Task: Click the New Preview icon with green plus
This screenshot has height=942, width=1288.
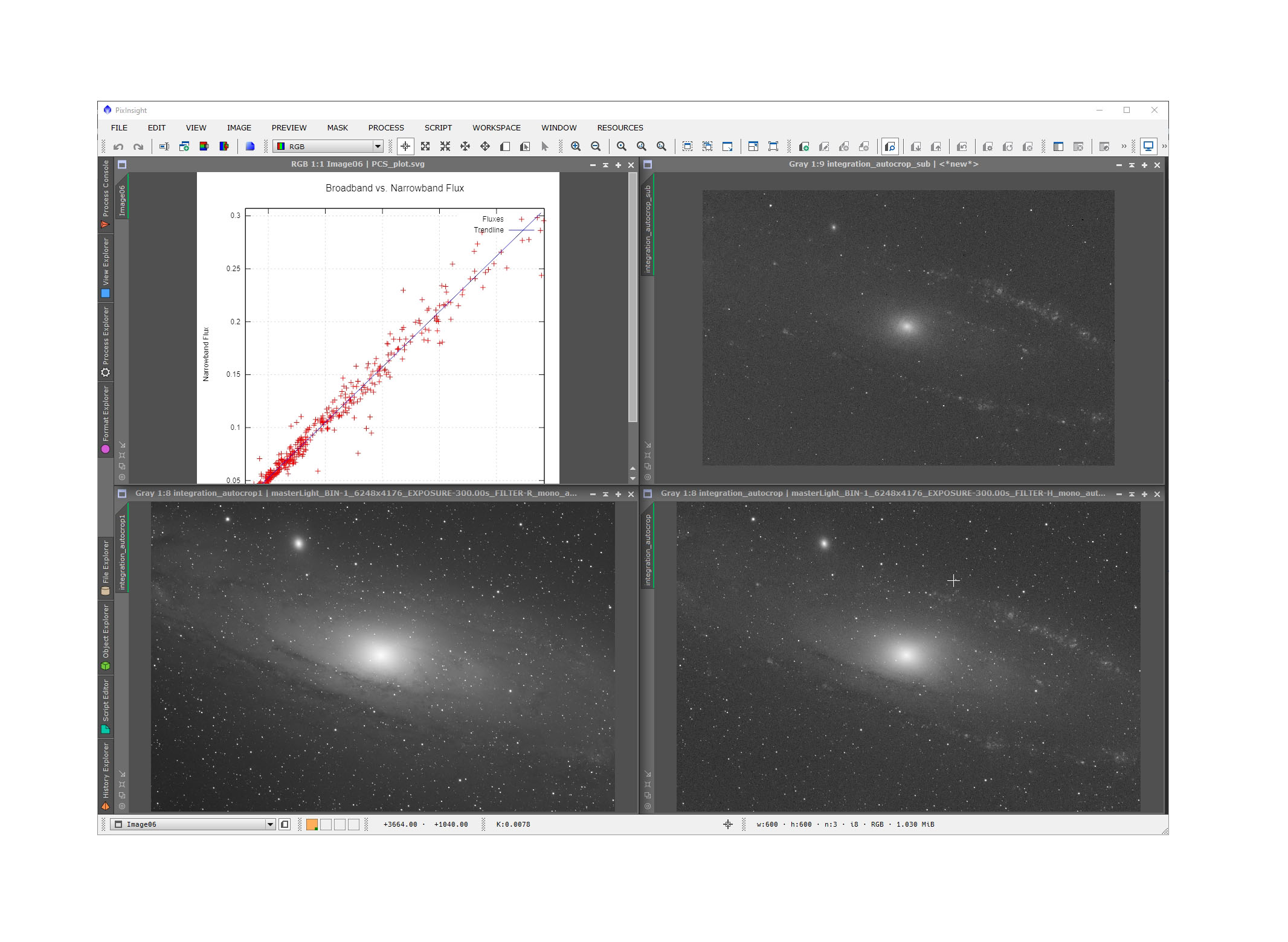Action: pyautogui.click(x=804, y=147)
